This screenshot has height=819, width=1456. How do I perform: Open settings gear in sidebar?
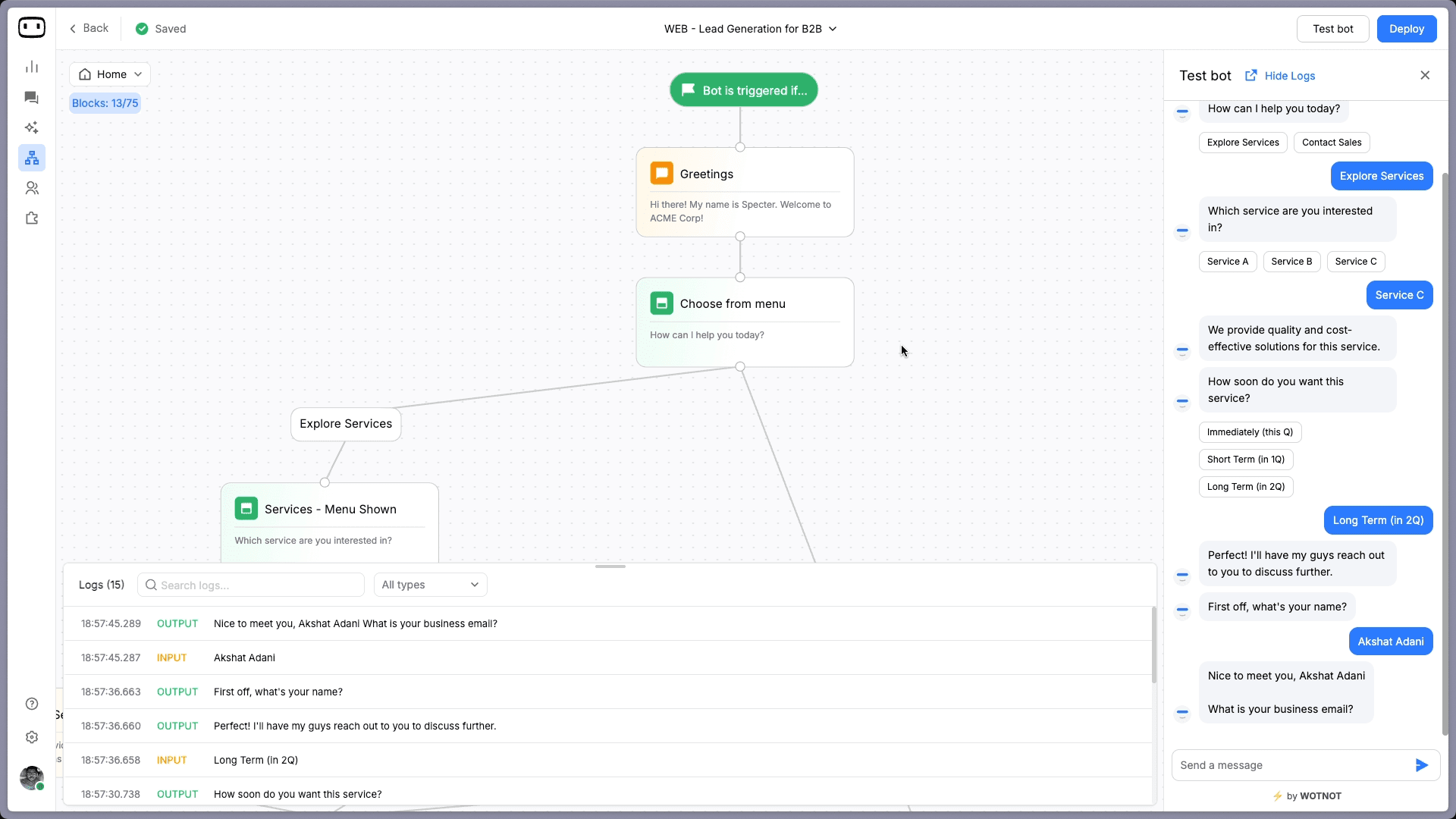pyautogui.click(x=31, y=737)
